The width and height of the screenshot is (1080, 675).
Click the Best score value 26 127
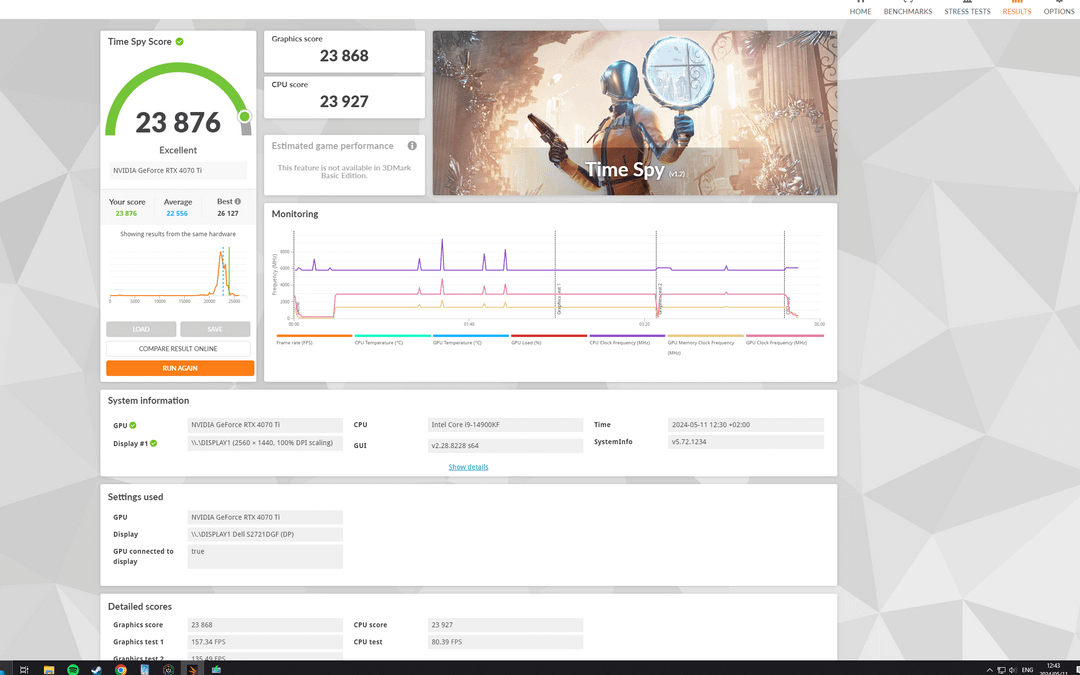[228, 214]
